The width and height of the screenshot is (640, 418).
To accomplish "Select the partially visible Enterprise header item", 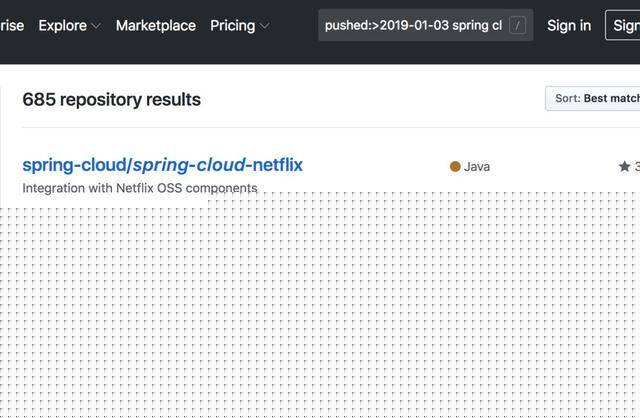I will click(x=12, y=25).
